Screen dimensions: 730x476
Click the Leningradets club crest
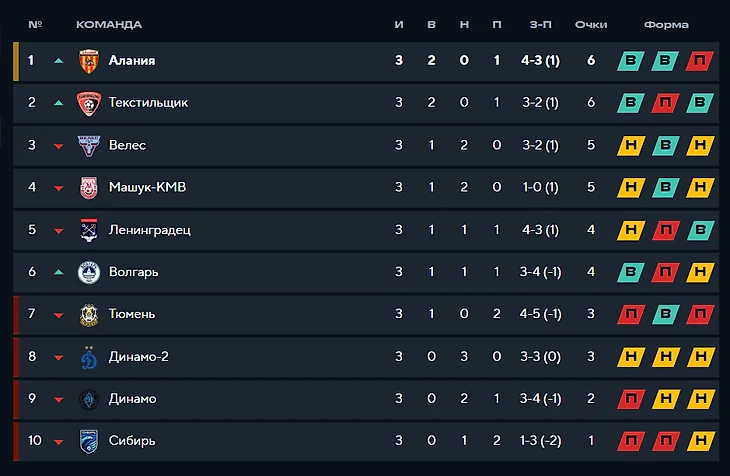pos(89,230)
